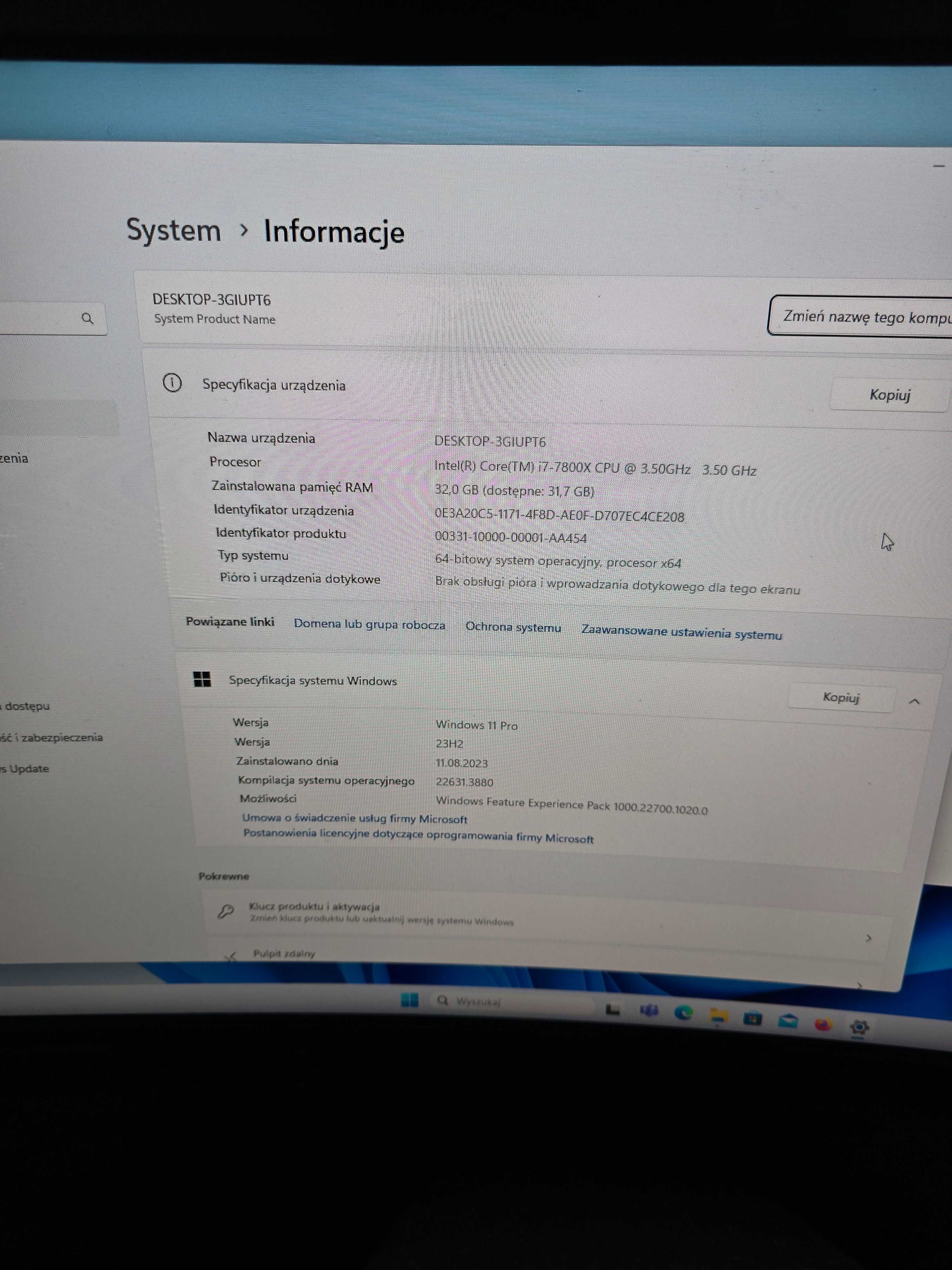Open Microsoft Edge from the taskbar
The height and width of the screenshot is (1270, 952).
684,1013
